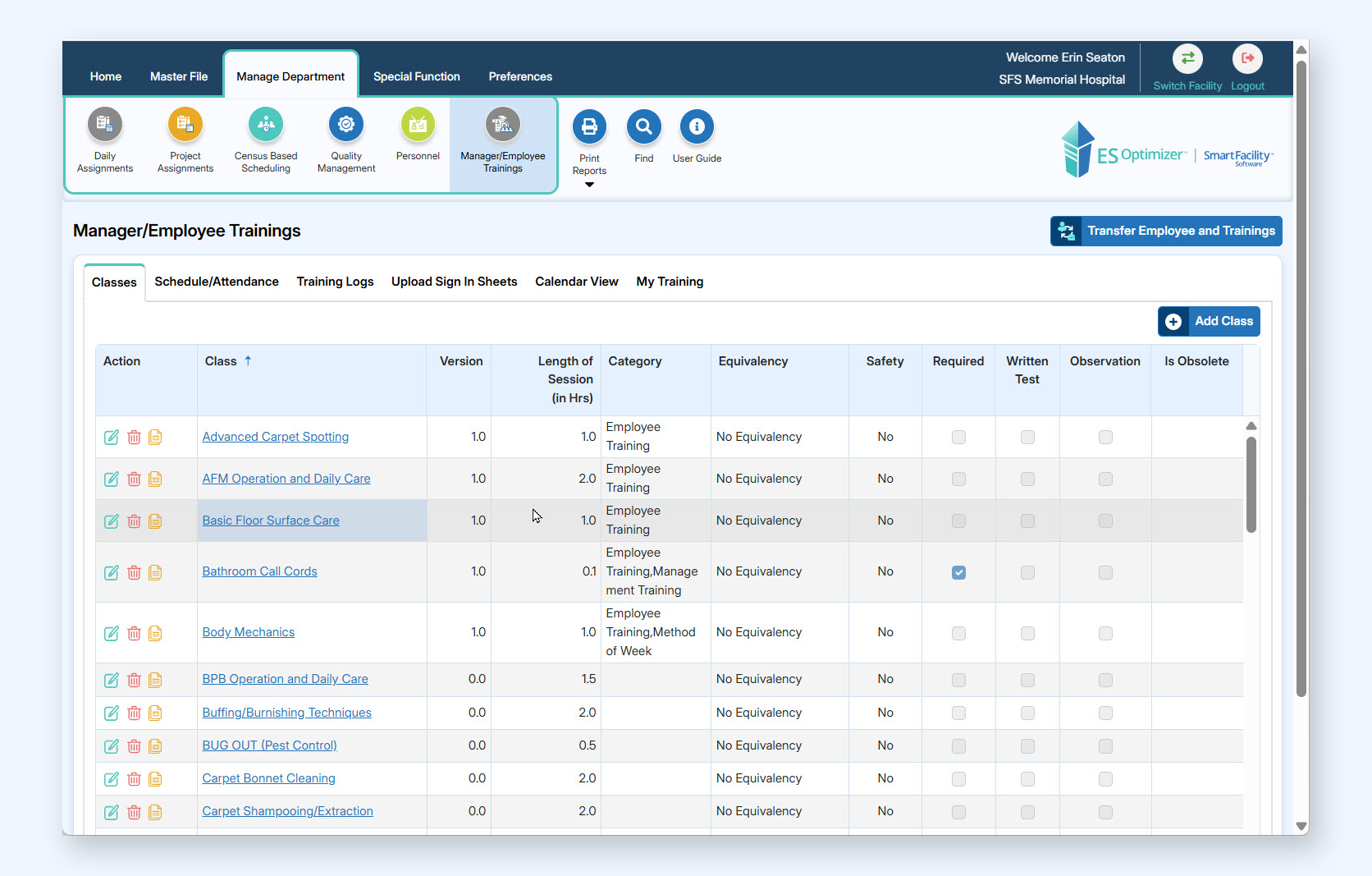Open Daily Assignments module icon
Image resolution: width=1372 pixels, height=876 pixels.
click(105, 125)
